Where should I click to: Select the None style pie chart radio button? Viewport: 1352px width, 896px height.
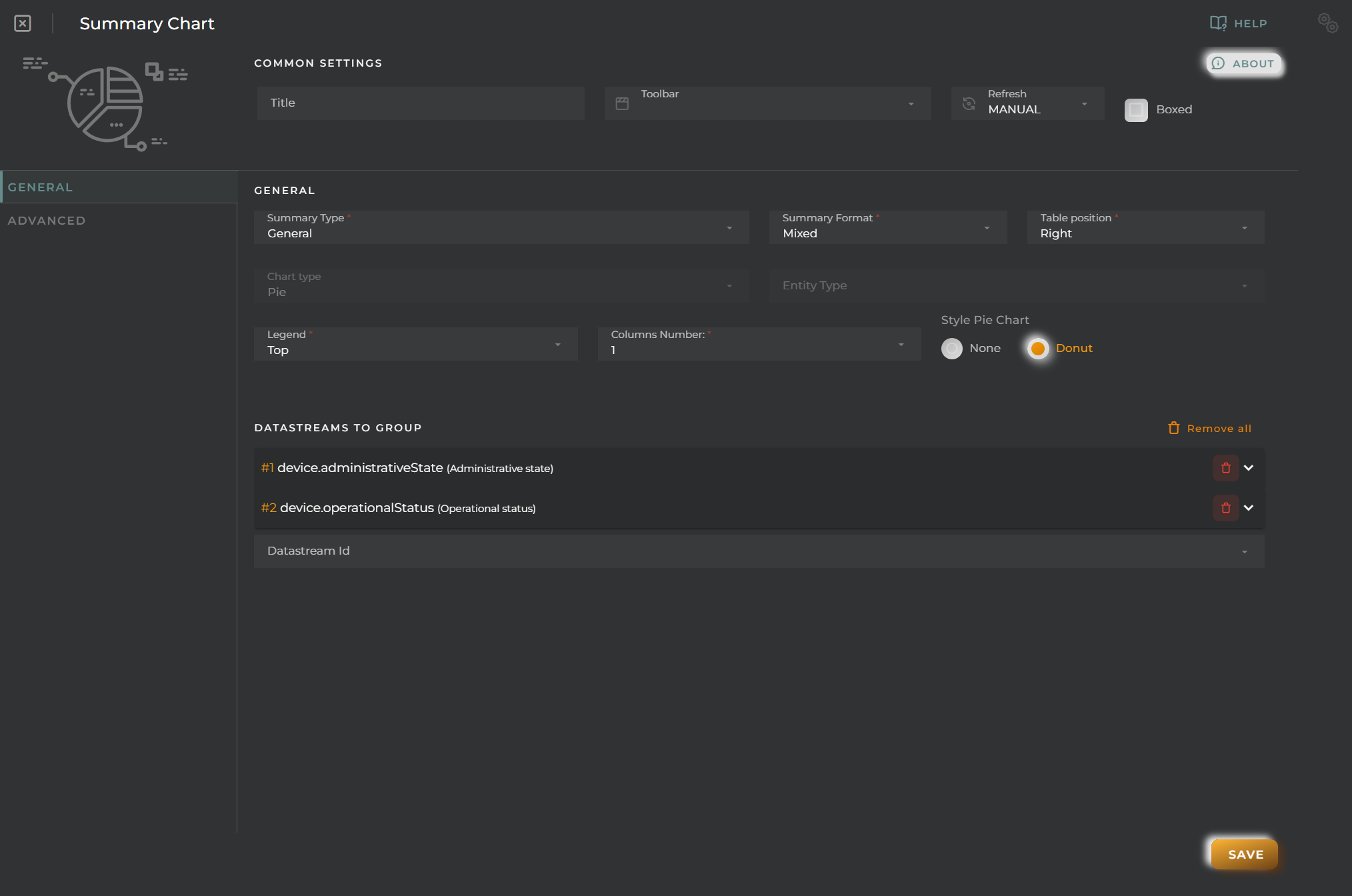click(x=951, y=347)
